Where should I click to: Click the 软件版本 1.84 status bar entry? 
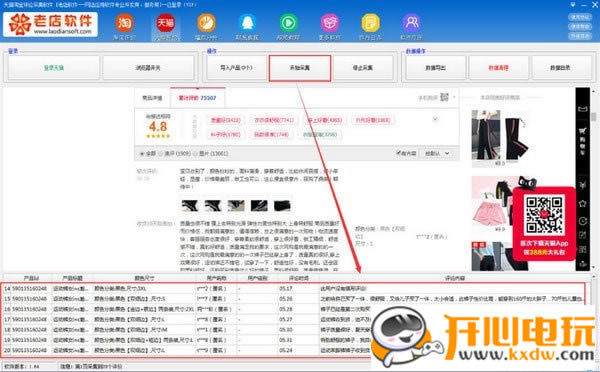click(x=22, y=367)
